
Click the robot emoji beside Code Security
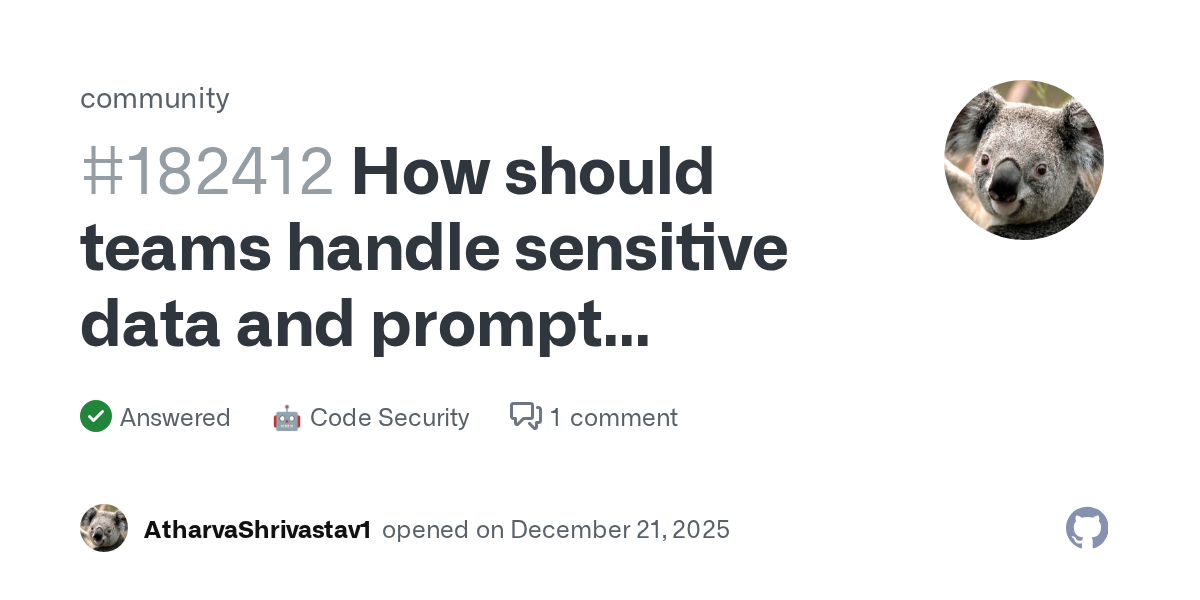point(287,418)
